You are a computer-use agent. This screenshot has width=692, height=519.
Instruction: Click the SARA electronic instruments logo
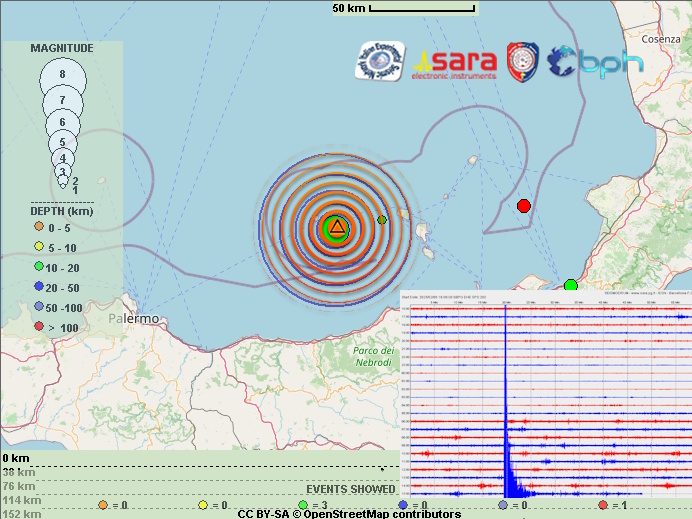456,63
